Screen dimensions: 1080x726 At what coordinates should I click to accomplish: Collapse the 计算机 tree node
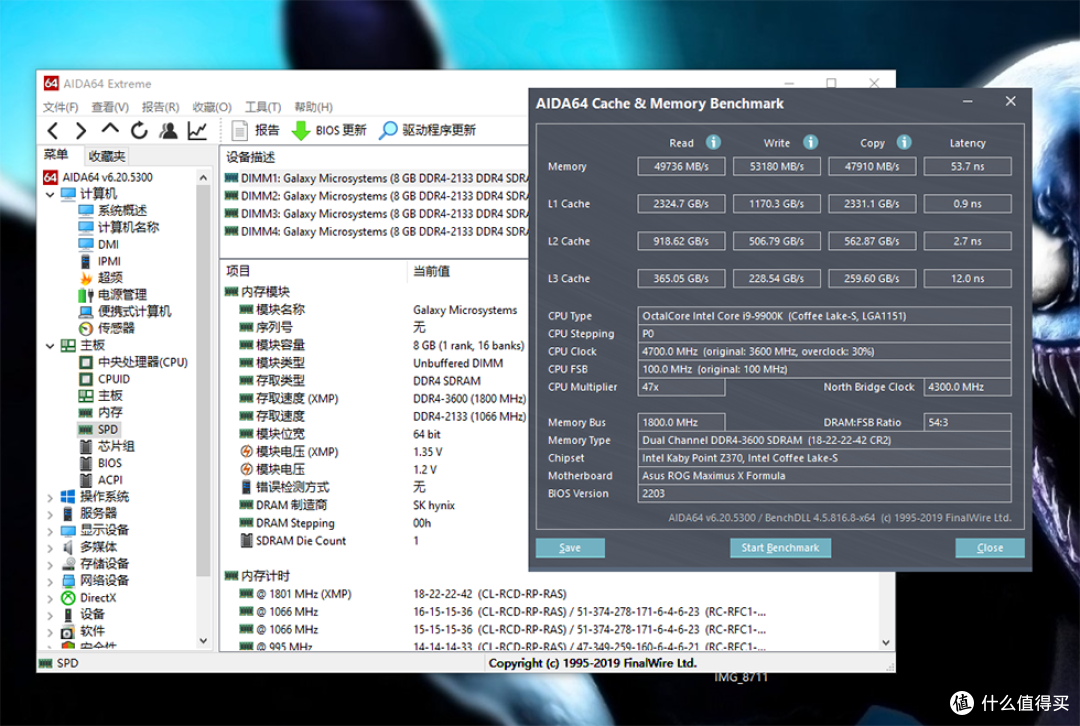click(50, 194)
